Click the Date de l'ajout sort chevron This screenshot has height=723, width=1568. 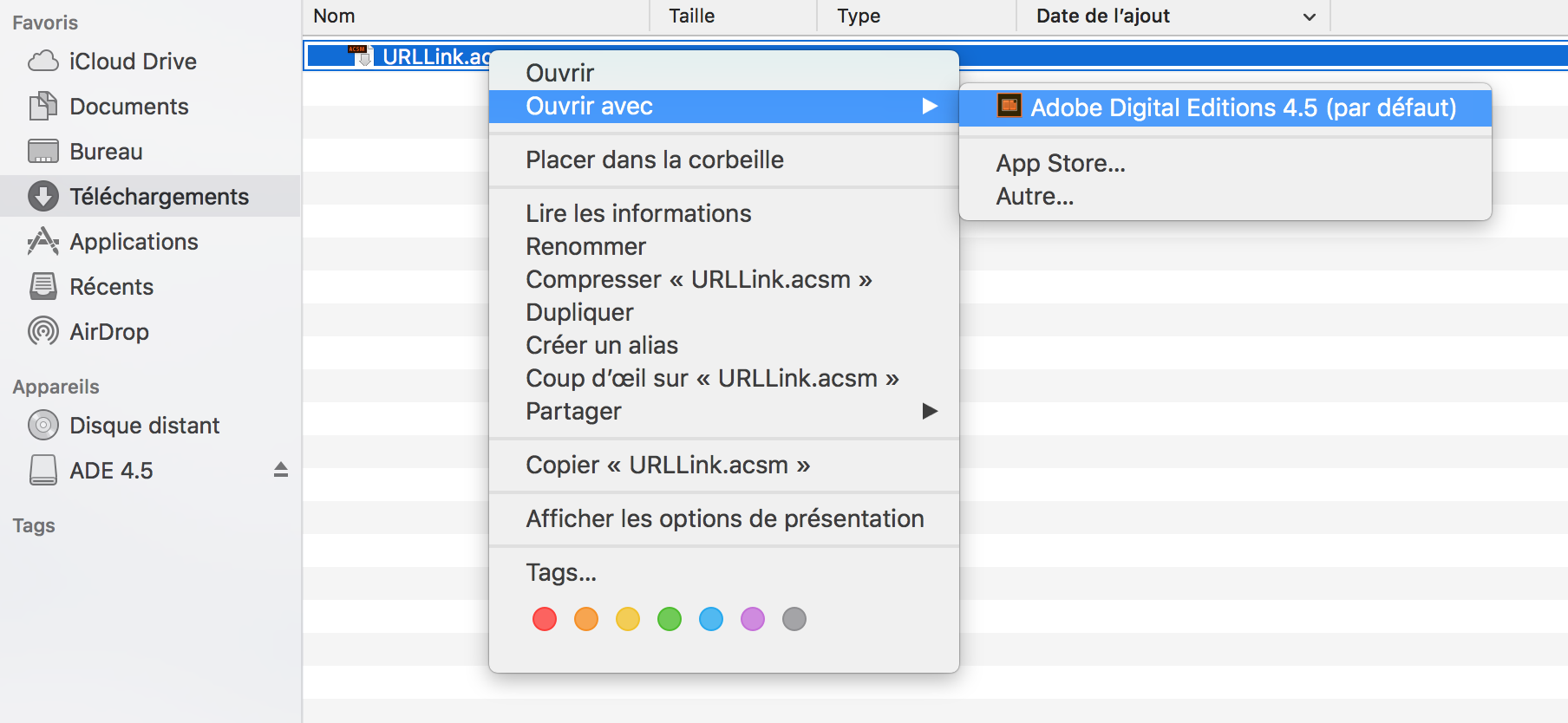click(x=1310, y=16)
